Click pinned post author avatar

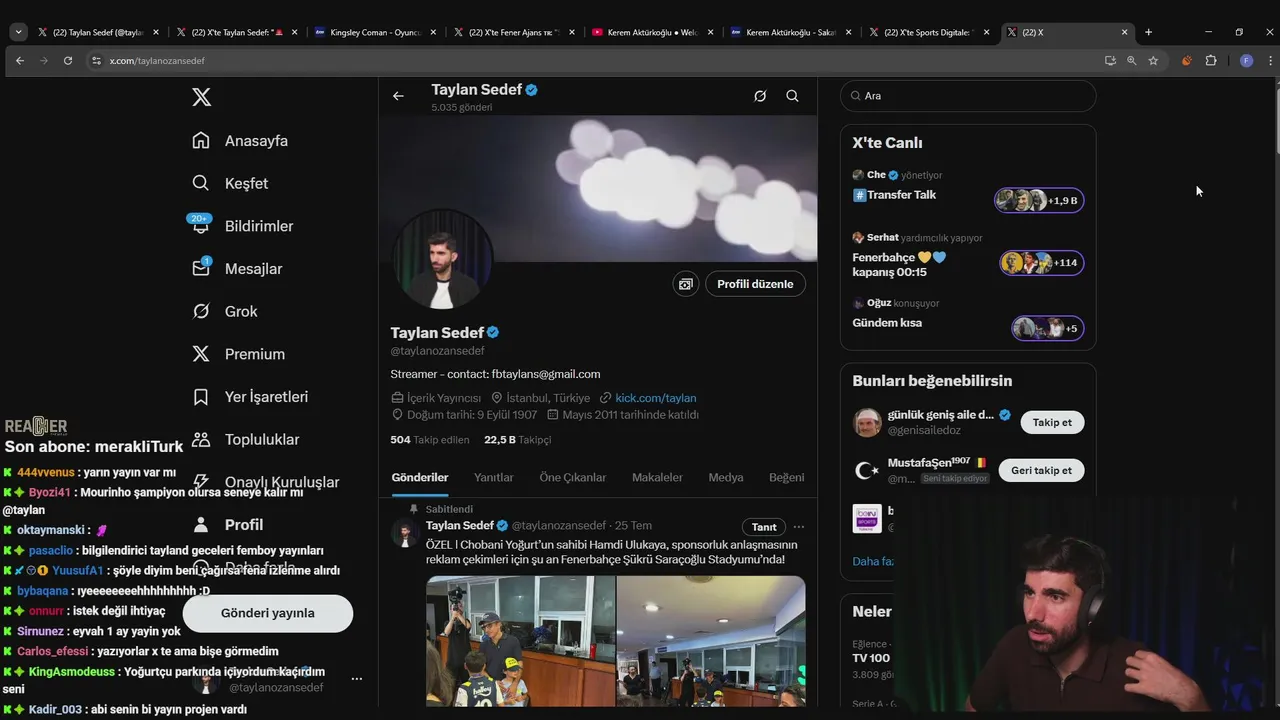(x=405, y=532)
